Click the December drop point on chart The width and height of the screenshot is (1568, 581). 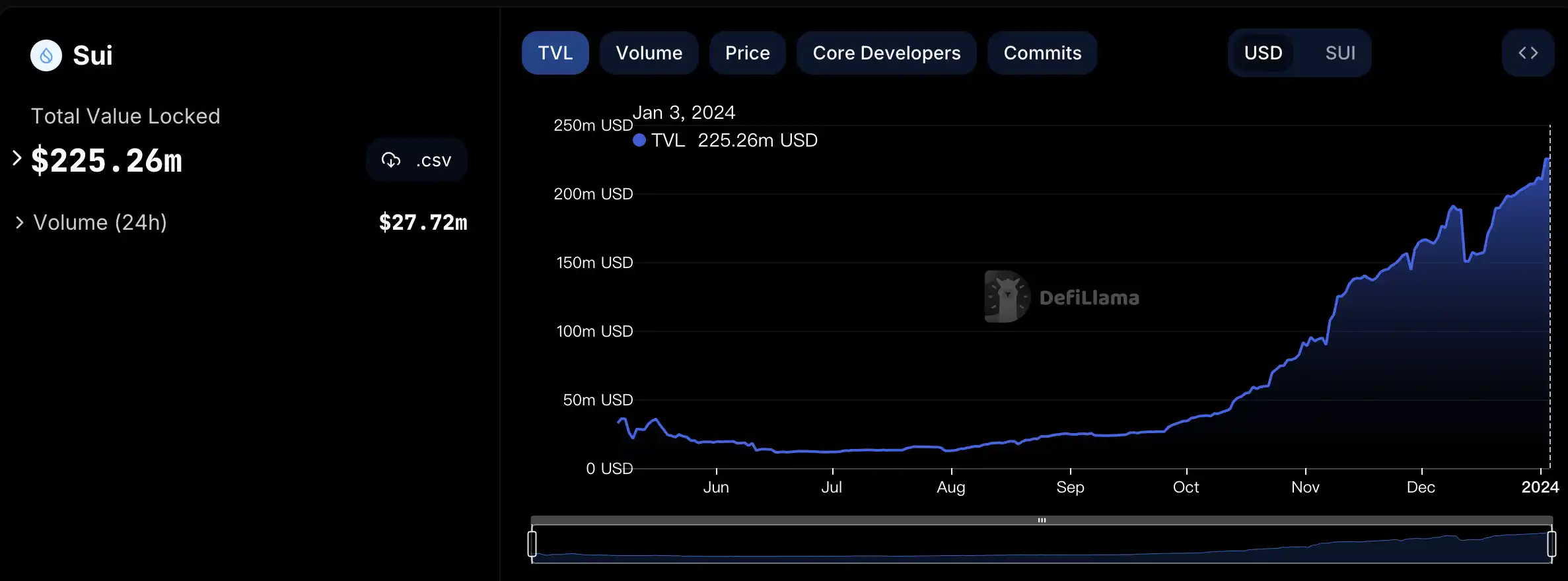click(x=1466, y=260)
